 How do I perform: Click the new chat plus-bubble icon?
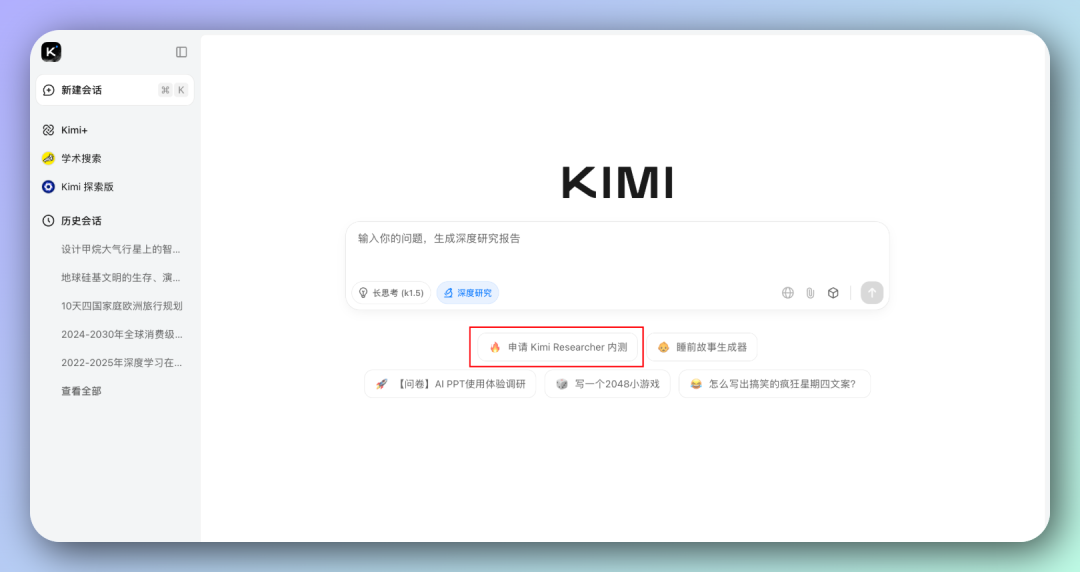pos(49,90)
